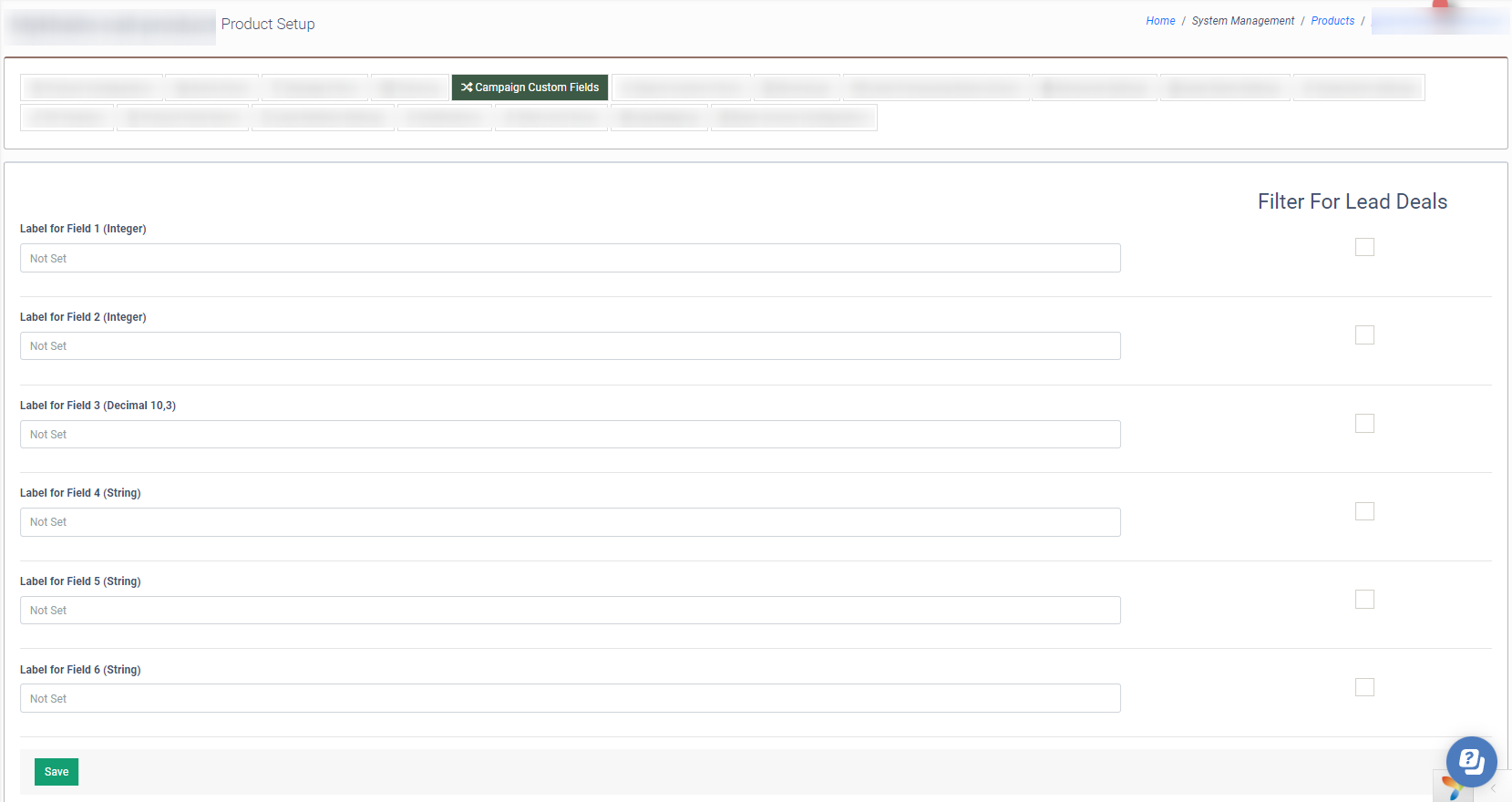This screenshot has height=802, width=1512.
Task: Collapse the debug toolbar arrow
Action: click(1494, 788)
